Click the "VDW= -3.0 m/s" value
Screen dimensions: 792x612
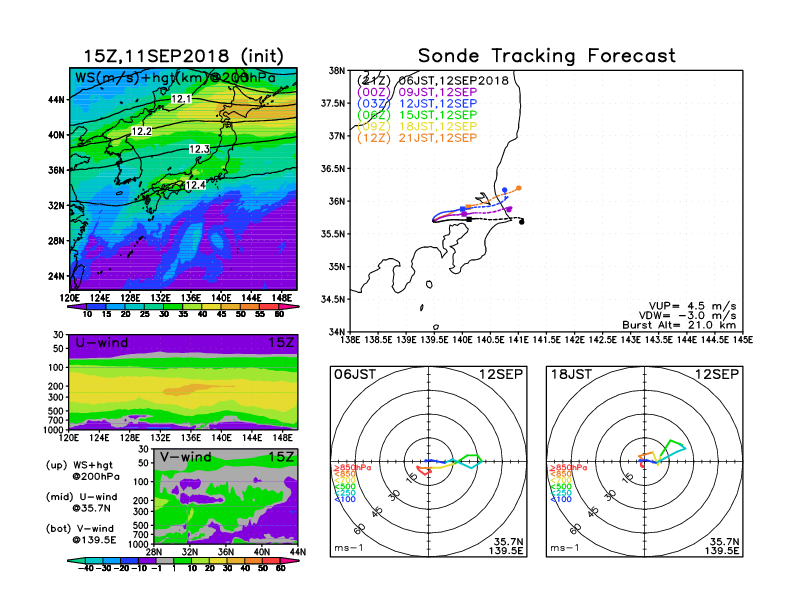click(x=687, y=316)
